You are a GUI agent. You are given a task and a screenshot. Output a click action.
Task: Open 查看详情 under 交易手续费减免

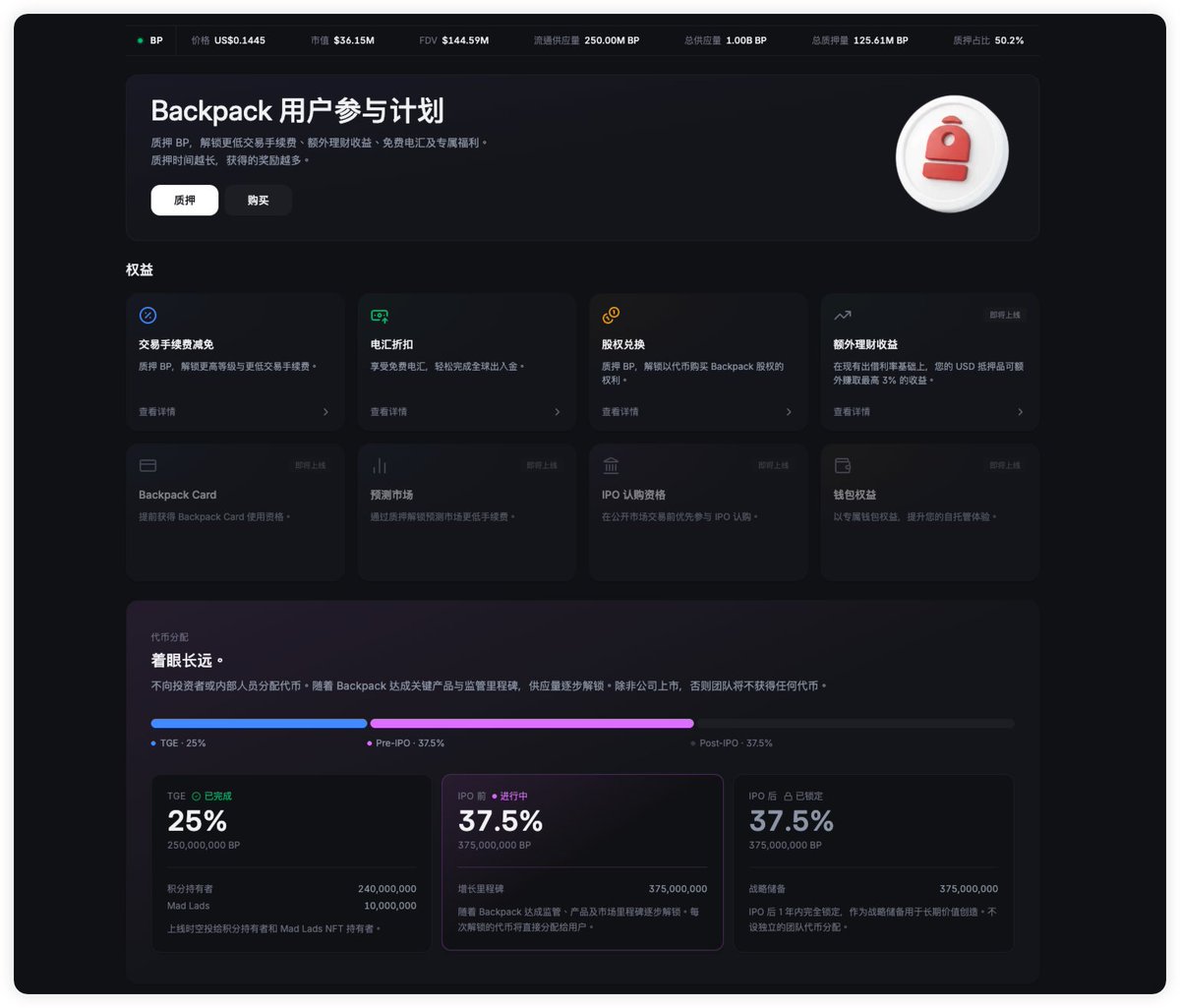tap(156, 411)
